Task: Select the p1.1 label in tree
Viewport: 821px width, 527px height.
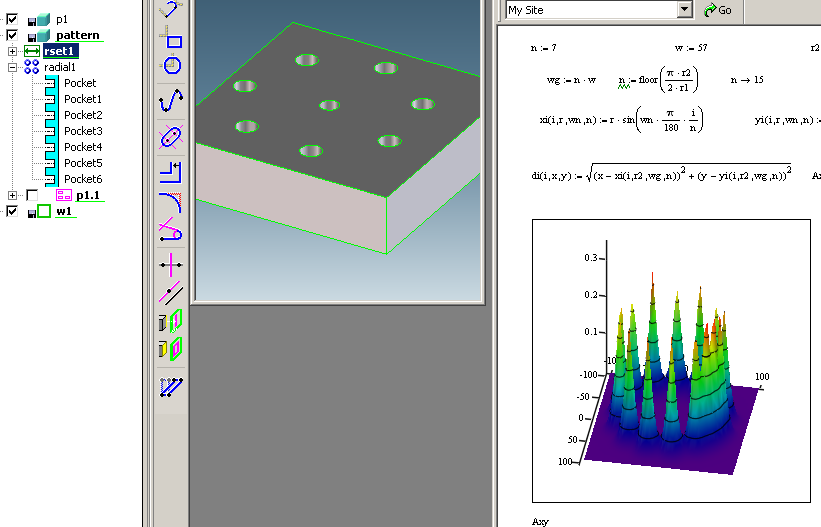Action: tap(88, 195)
